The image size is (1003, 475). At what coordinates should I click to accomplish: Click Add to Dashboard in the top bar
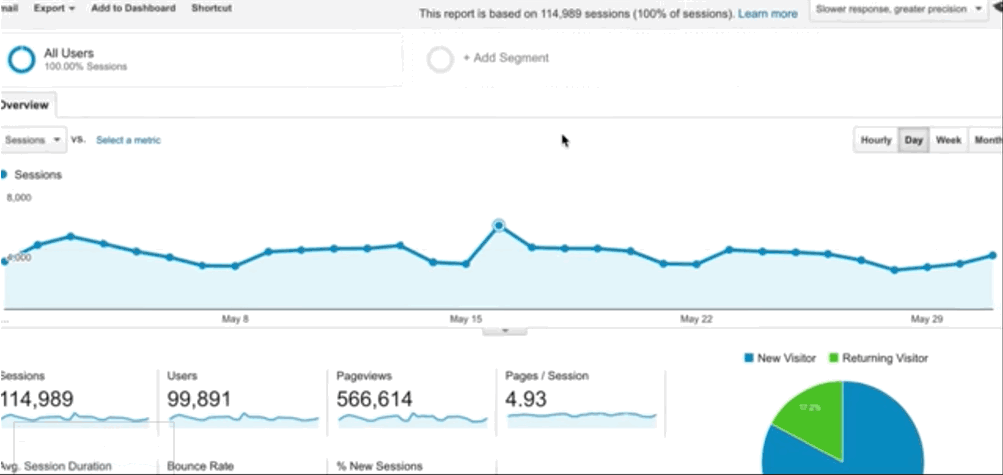(133, 8)
